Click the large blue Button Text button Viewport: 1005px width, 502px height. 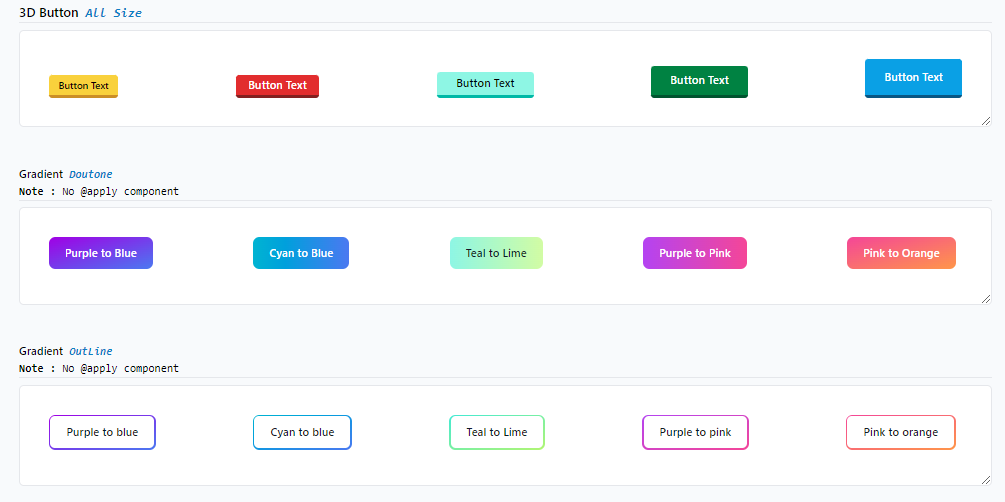coord(913,78)
